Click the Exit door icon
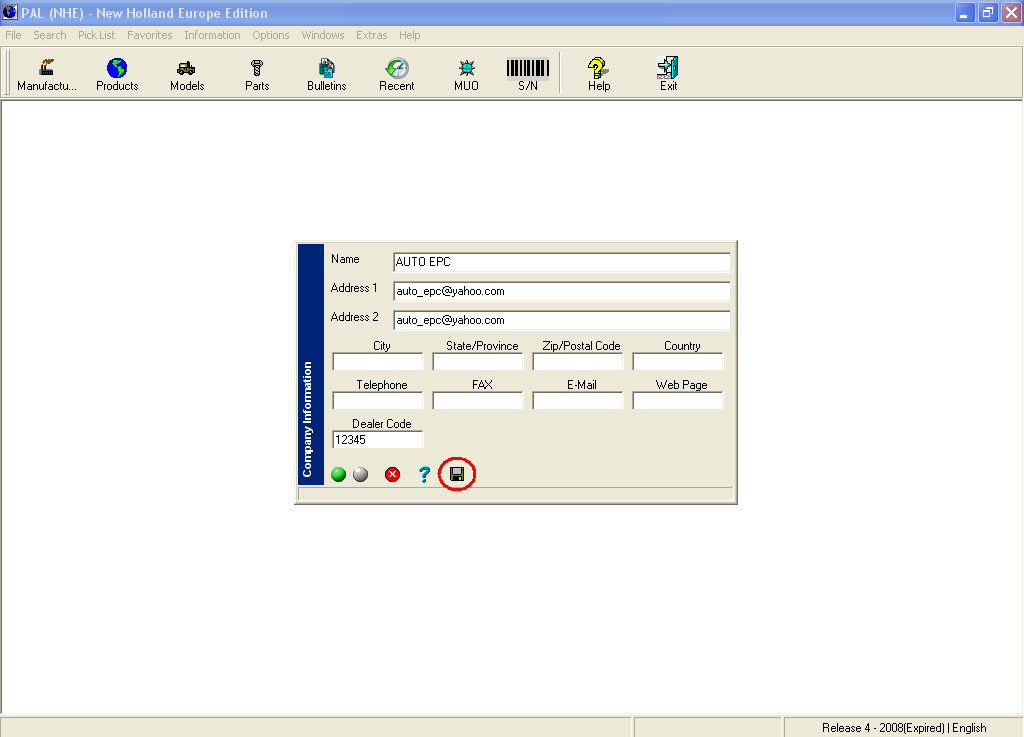The width and height of the screenshot is (1024, 737). coord(668,74)
